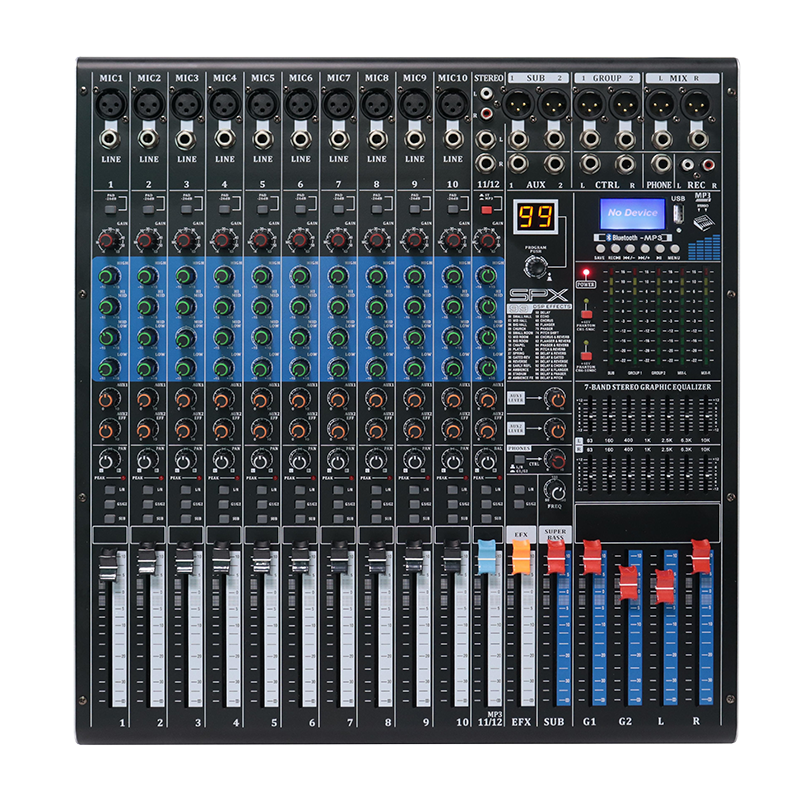The image size is (800, 800).
Task: Toggle the top red phantom power switch
Action: pyautogui.click(x=587, y=313)
